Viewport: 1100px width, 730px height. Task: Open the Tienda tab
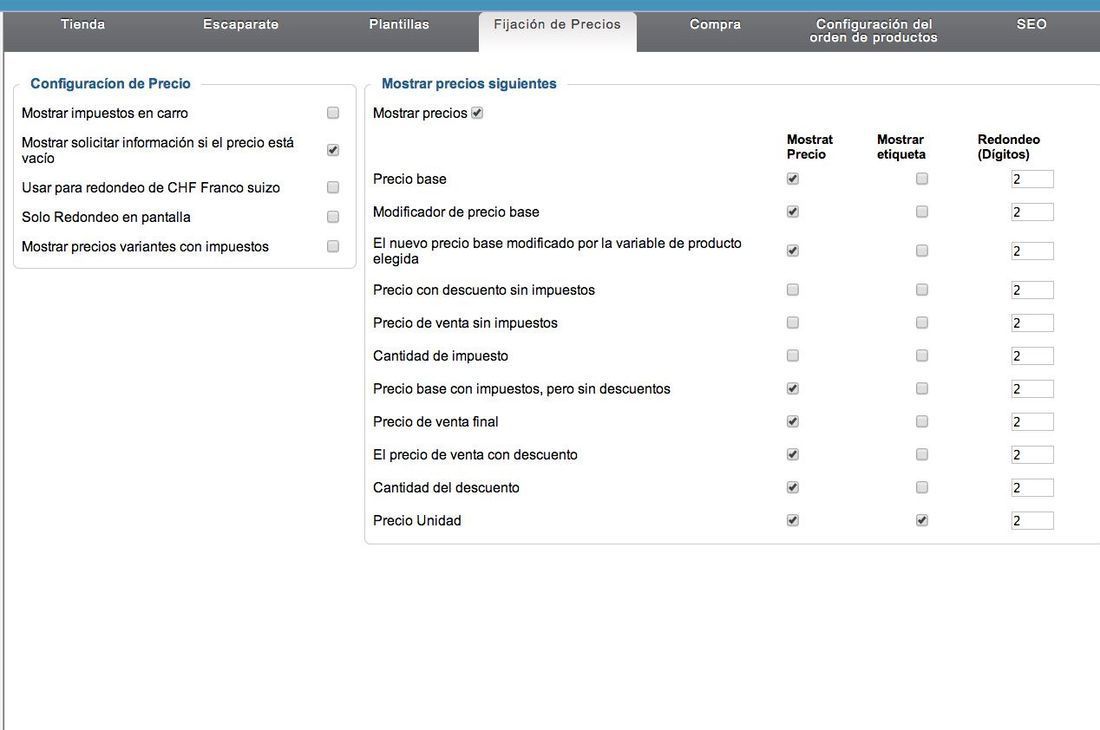click(83, 25)
